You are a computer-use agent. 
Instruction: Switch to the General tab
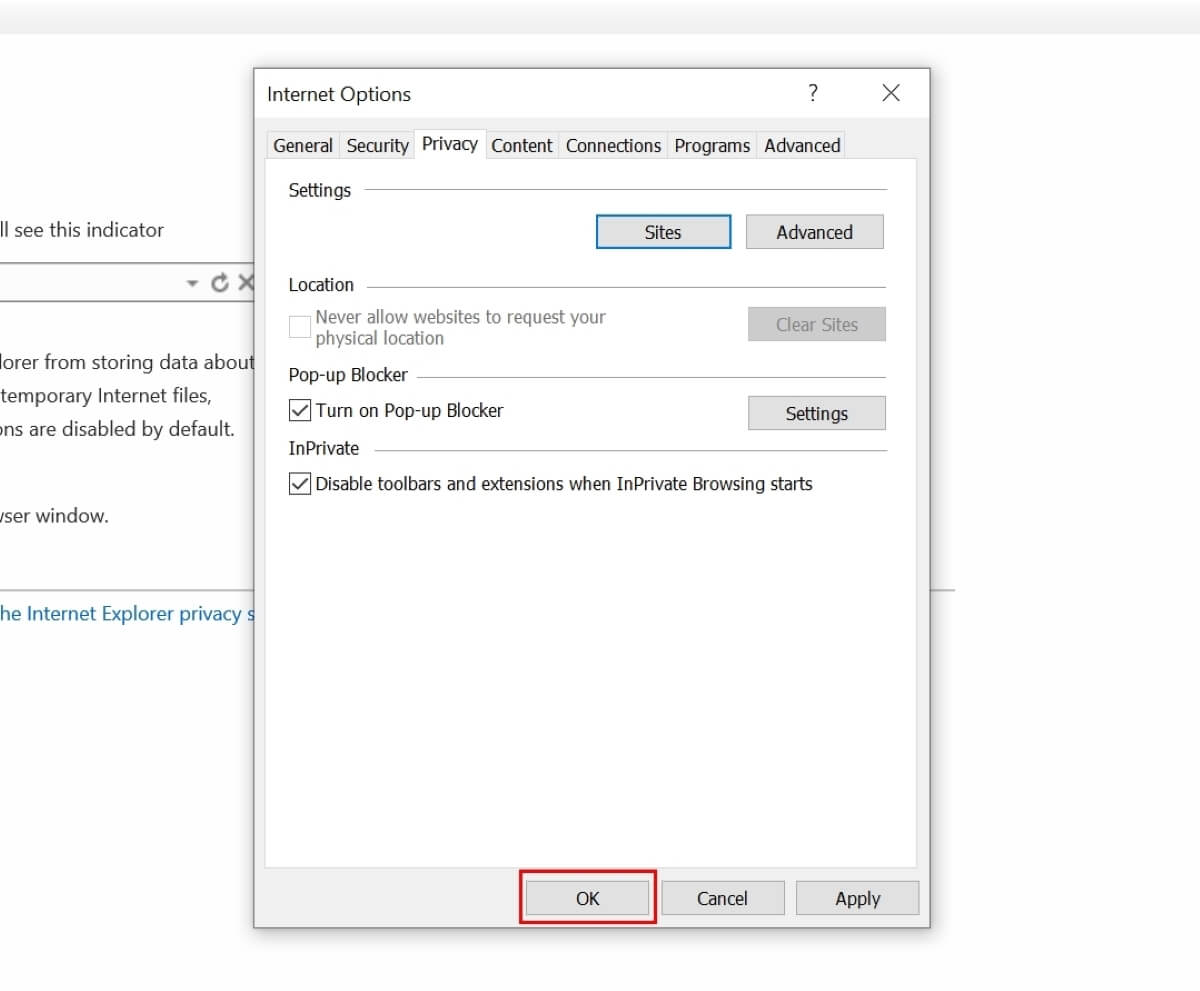302,145
